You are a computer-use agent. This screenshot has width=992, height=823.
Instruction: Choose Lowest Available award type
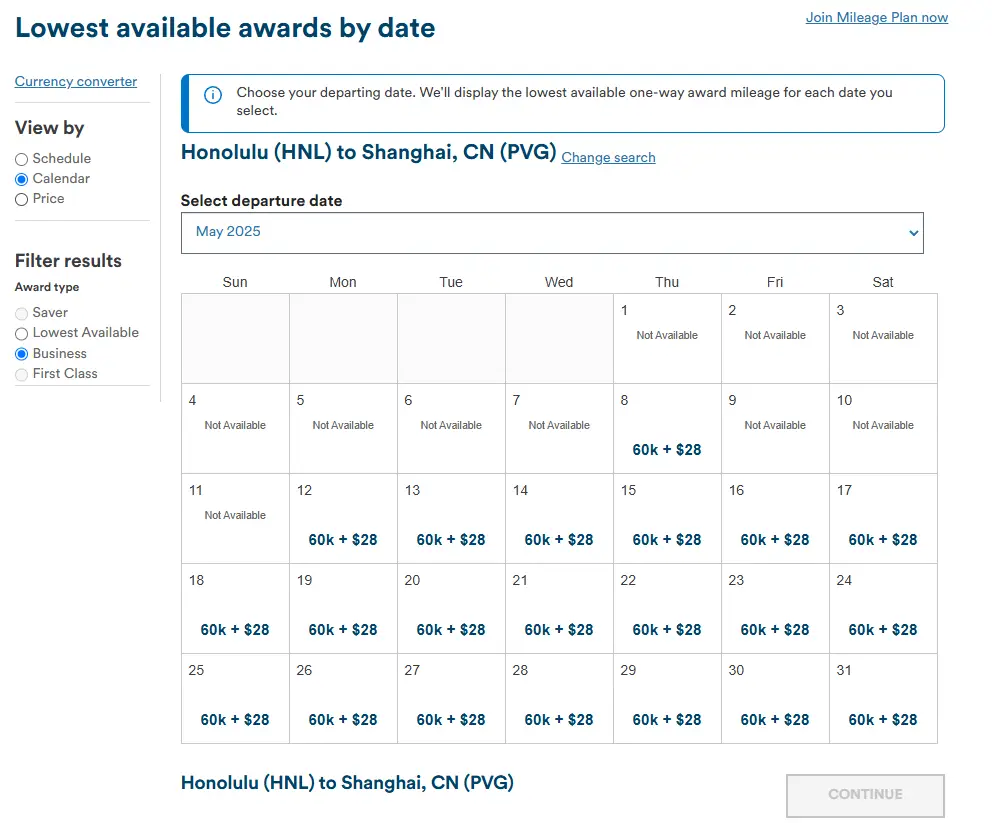tap(22, 333)
